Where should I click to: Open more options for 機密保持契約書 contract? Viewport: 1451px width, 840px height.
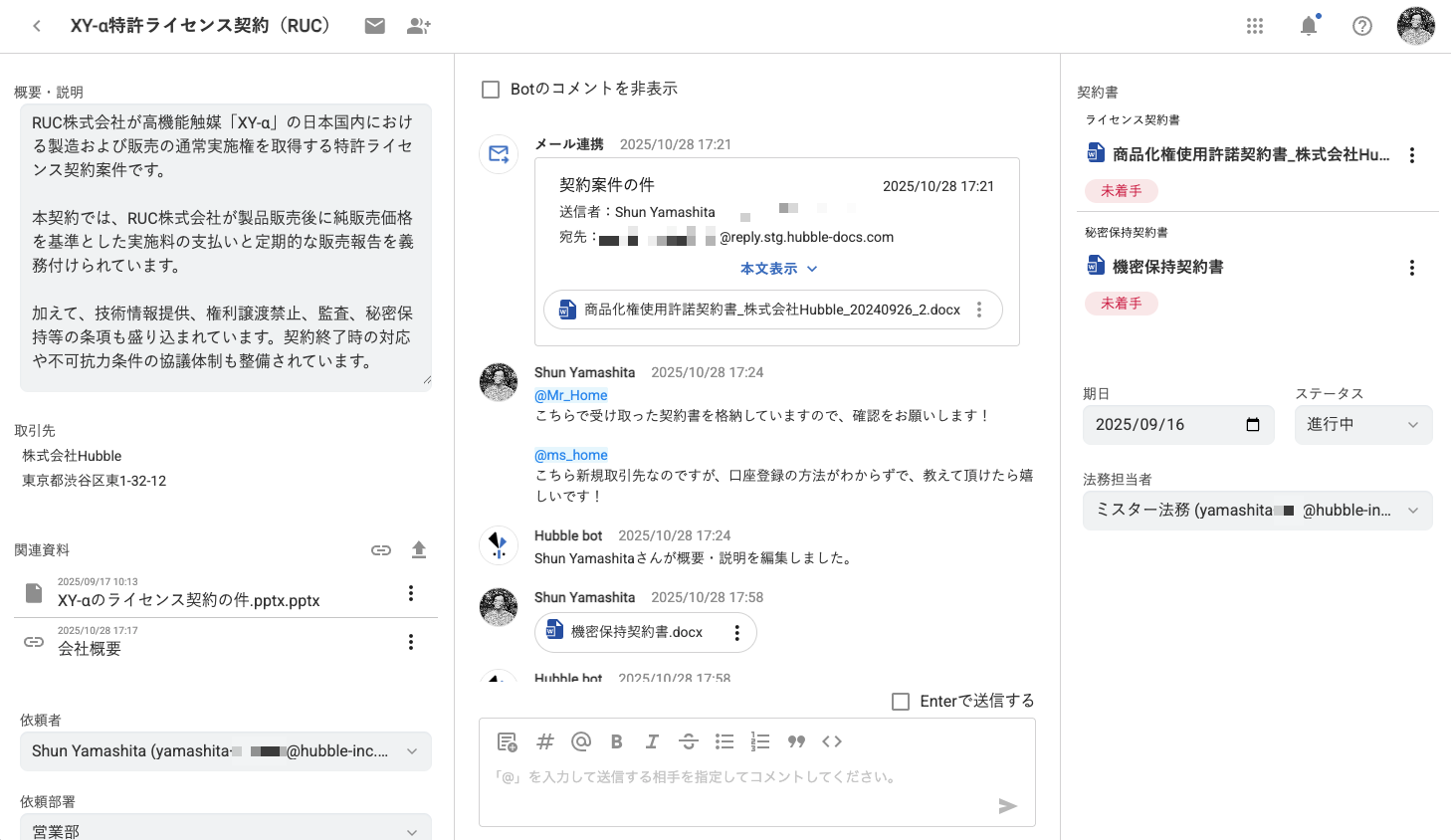pyautogui.click(x=1411, y=268)
